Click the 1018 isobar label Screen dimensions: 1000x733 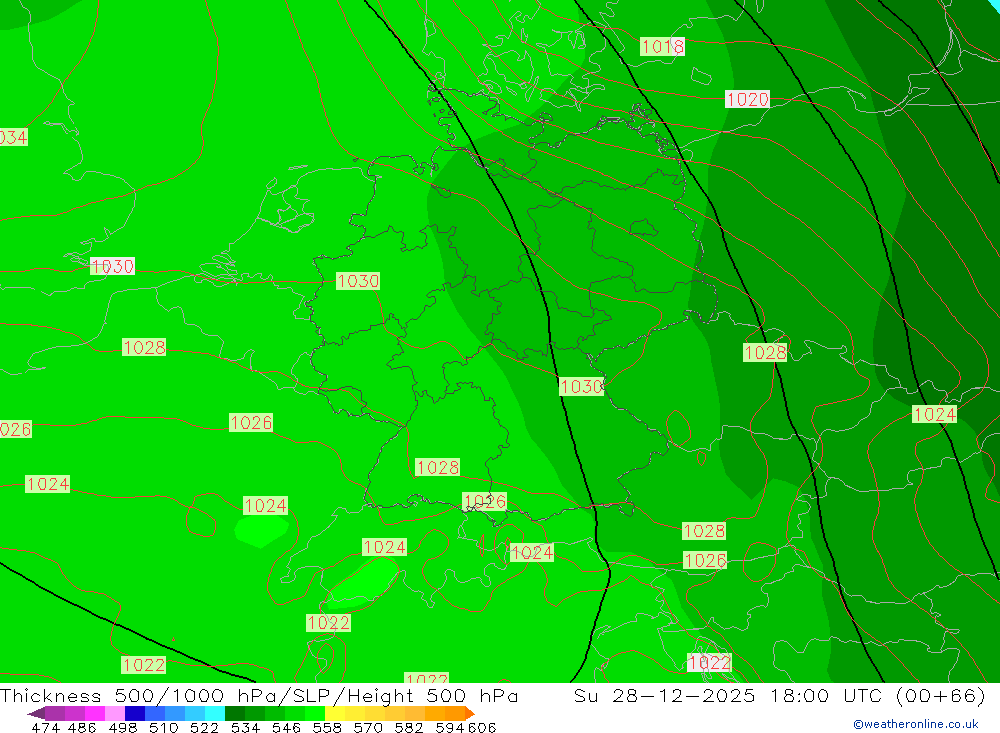pos(662,47)
